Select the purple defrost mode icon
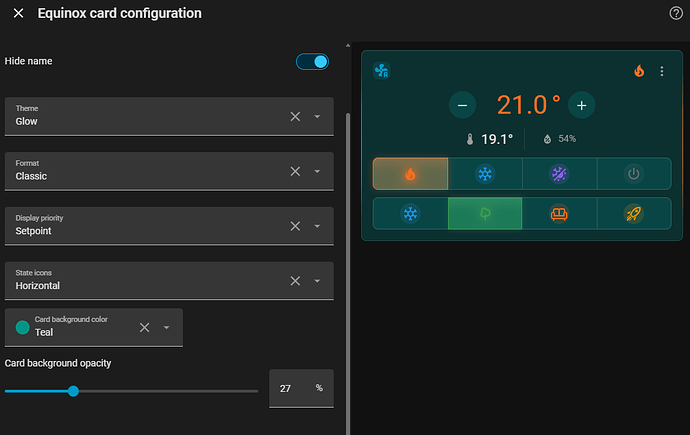Screen dimensions: 690x435 (x=559, y=174)
